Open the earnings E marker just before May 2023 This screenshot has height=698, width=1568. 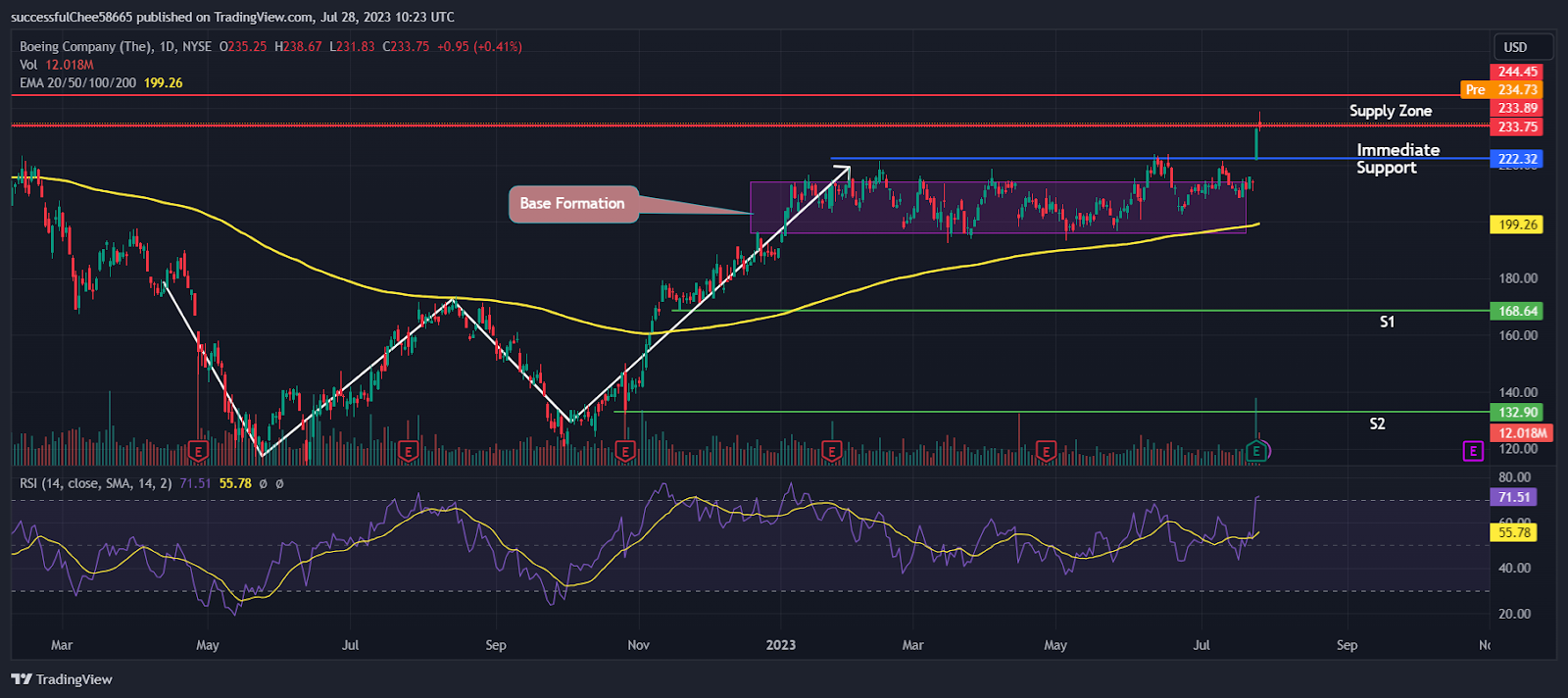pyautogui.click(x=1046, y=451)
